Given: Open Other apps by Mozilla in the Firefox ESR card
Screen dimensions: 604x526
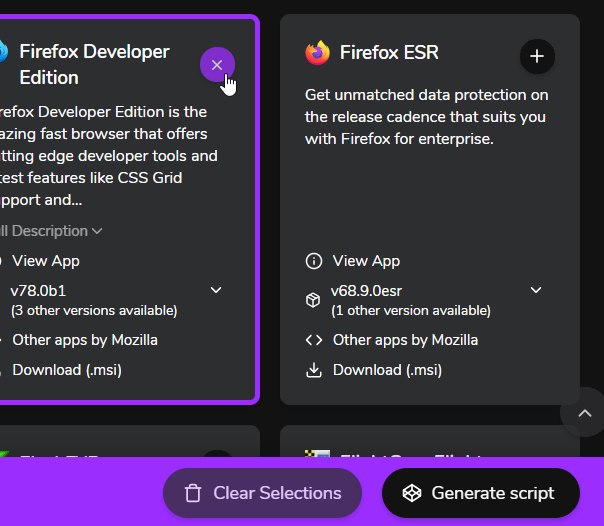Looking at the screenshot, I should point(405,340).
